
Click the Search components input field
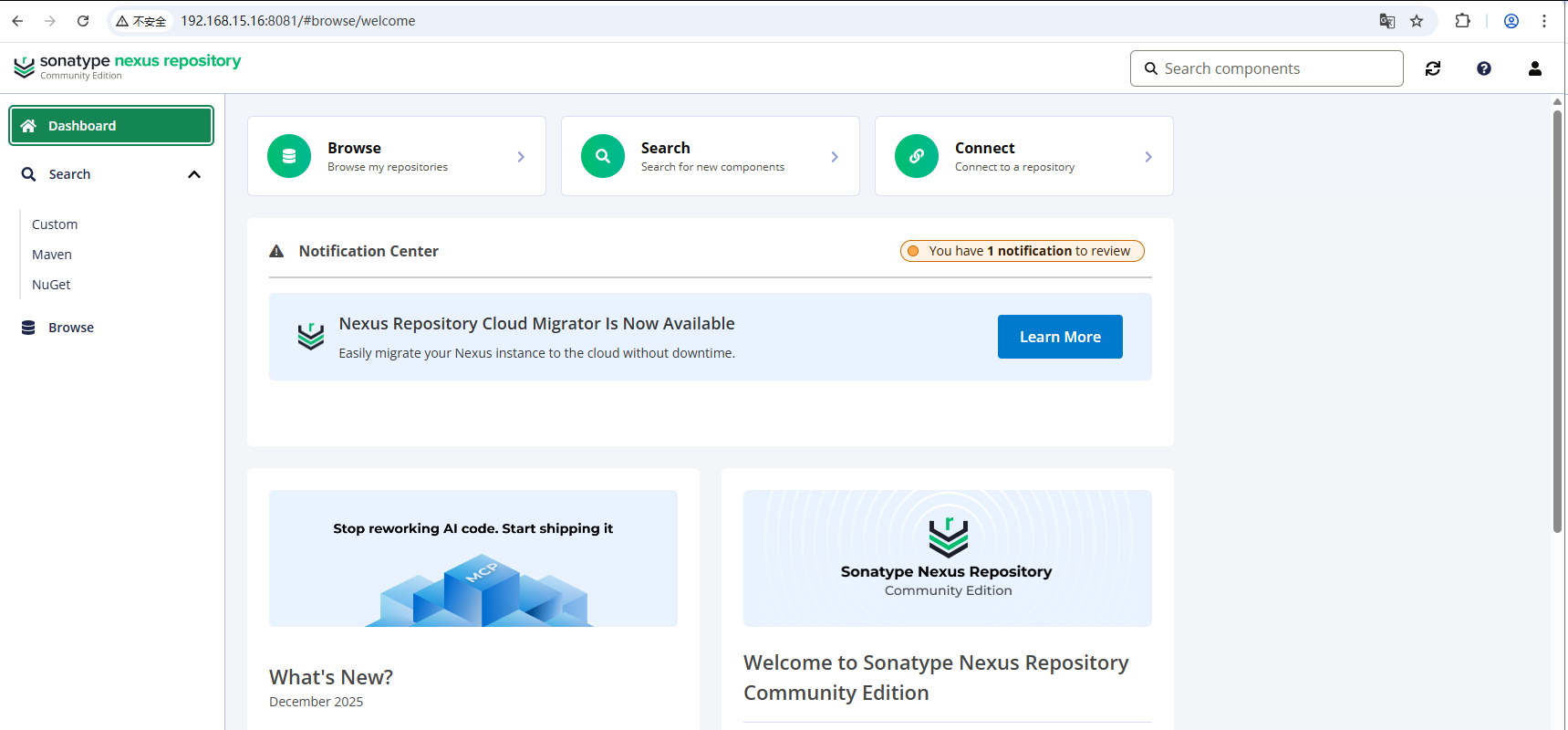1267,68
